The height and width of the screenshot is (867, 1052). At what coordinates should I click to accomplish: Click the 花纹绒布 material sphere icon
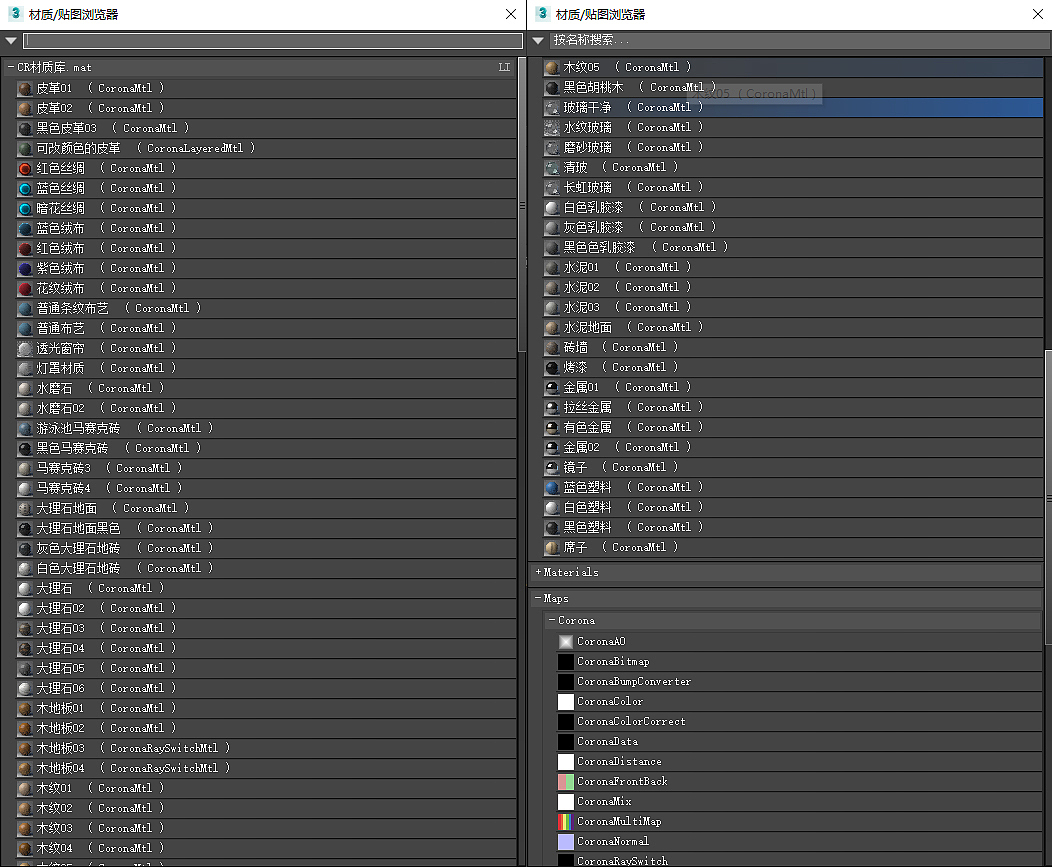pyautogui.click(x=25, y=289)
